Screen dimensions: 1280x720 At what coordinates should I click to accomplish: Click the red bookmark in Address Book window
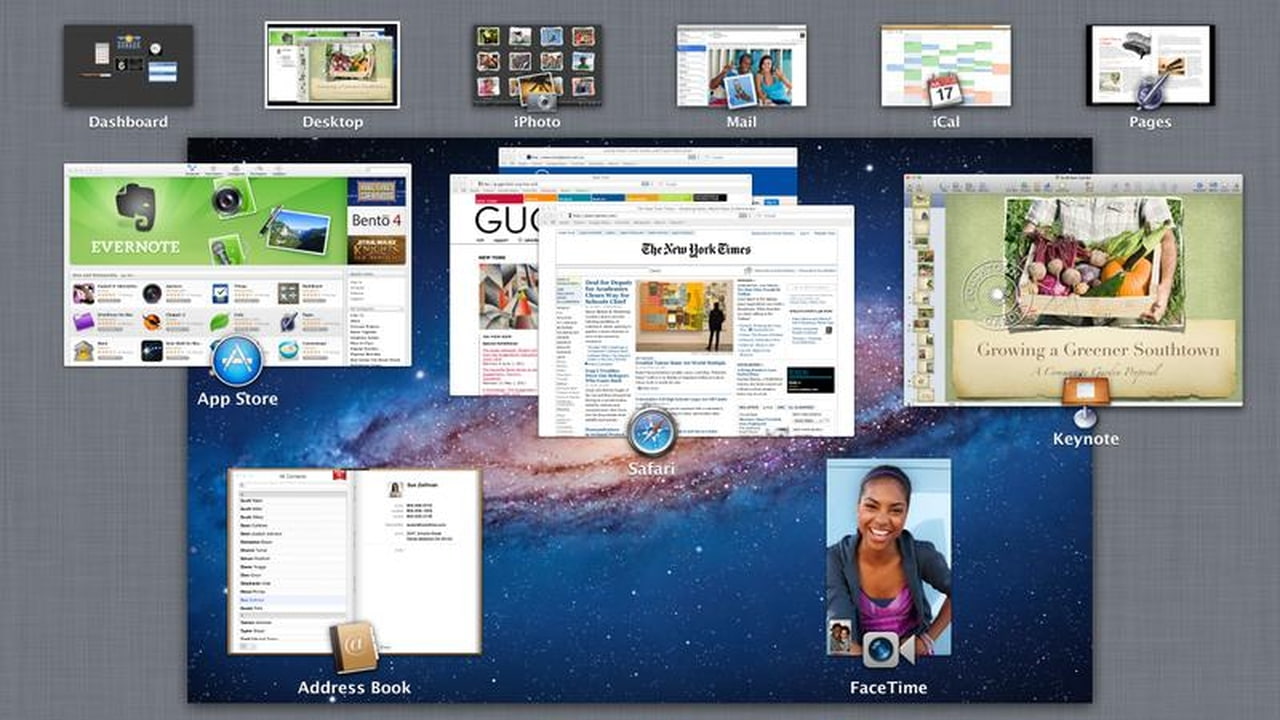pos(340,474)
